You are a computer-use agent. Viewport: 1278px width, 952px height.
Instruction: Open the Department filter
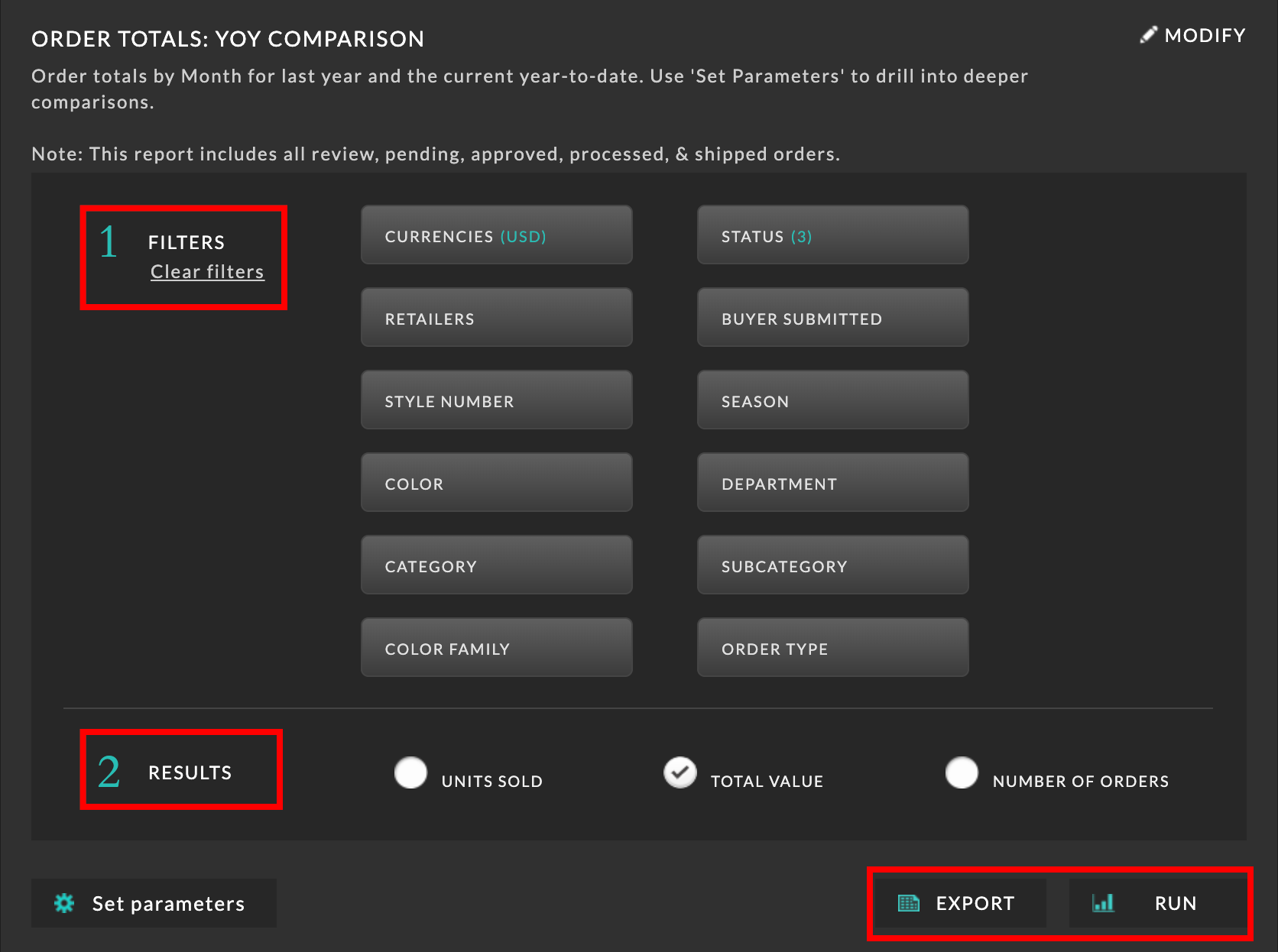(833, 482)
